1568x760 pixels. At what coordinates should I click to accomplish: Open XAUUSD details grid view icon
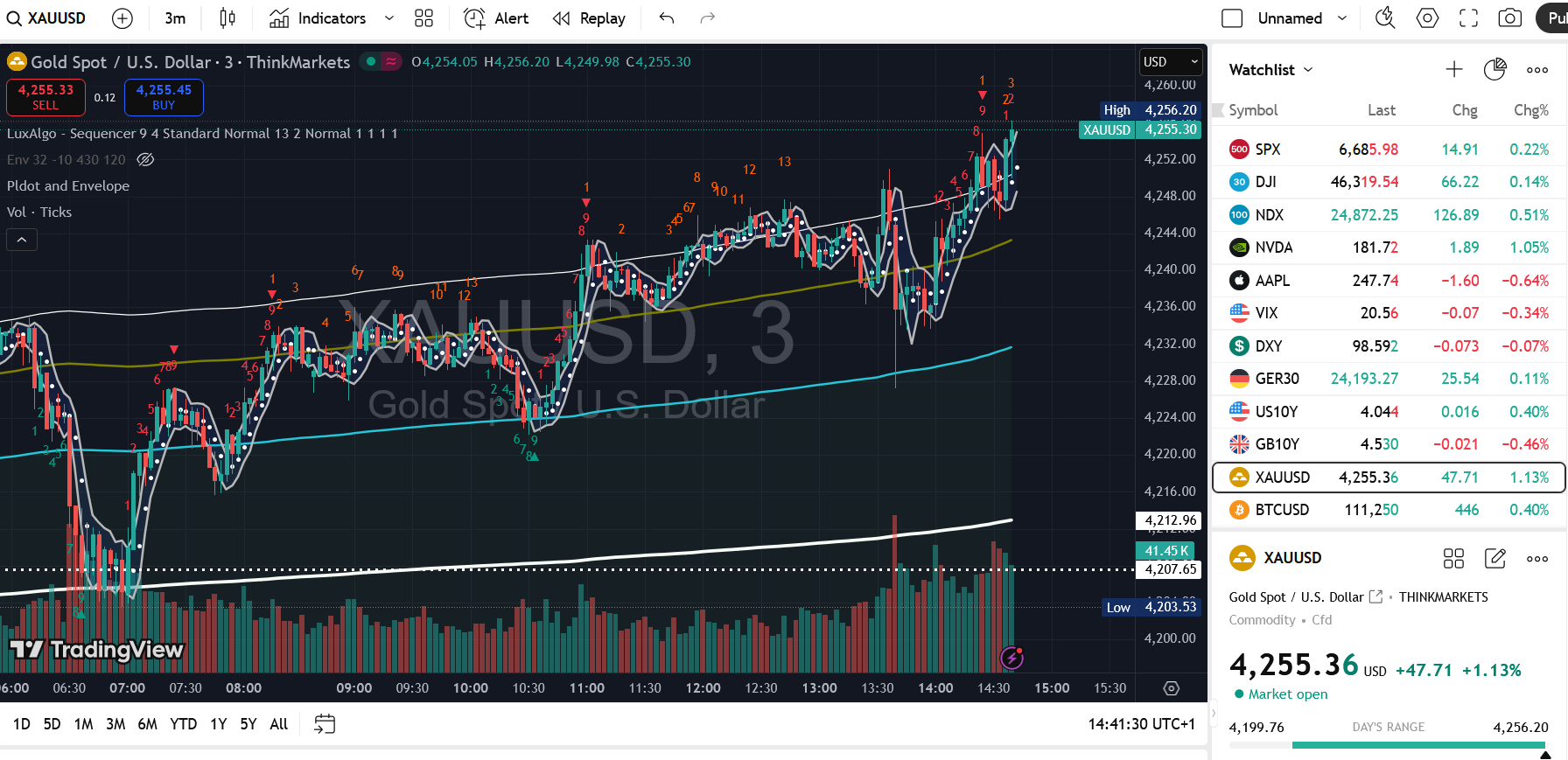pyautogui.click(x=1453, y=559)
